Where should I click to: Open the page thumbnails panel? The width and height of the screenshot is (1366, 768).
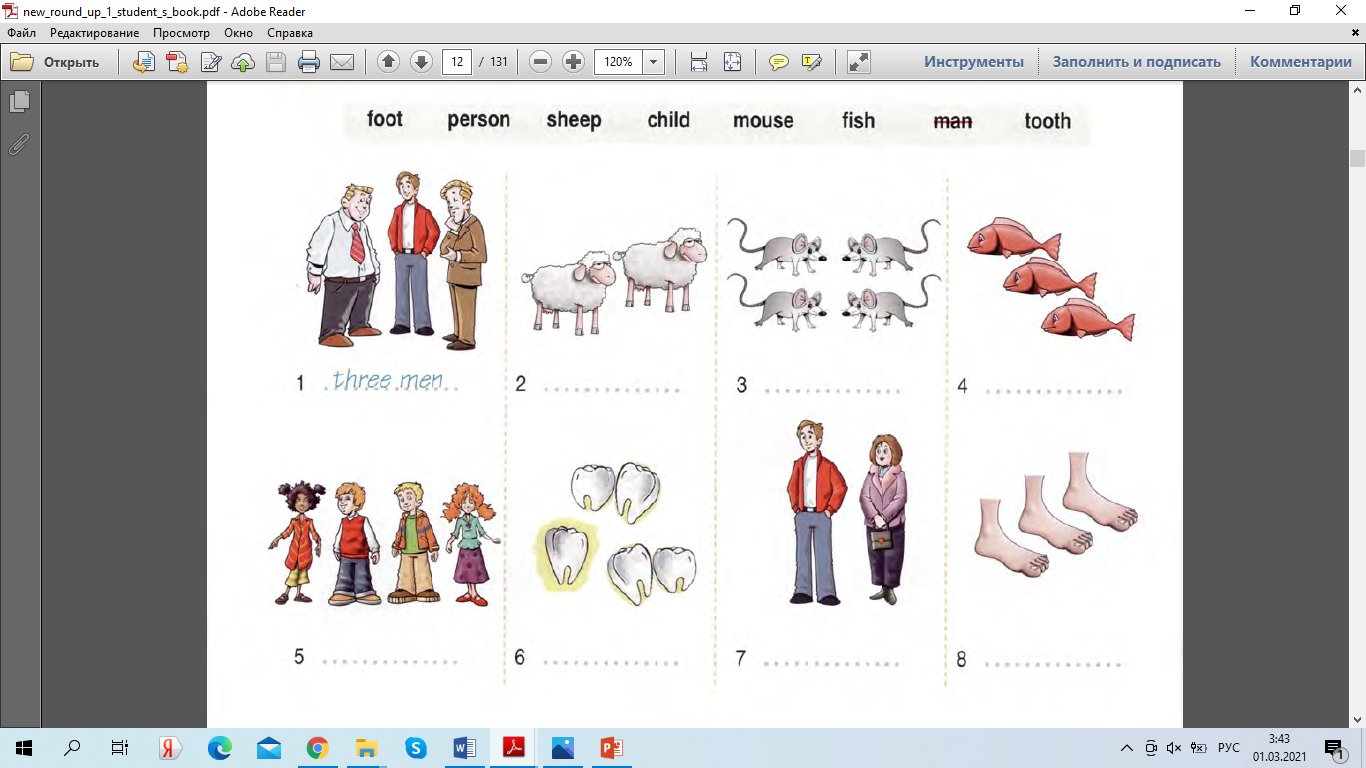point(19,101)
